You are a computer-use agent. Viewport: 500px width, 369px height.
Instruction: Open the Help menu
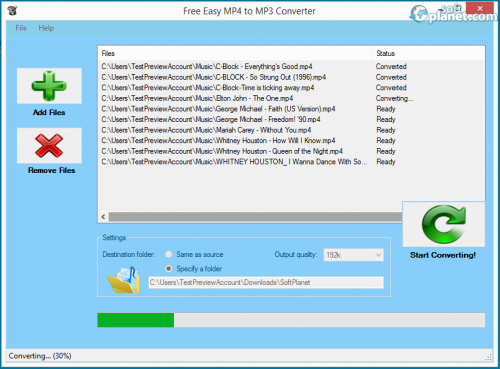point(46,28)
